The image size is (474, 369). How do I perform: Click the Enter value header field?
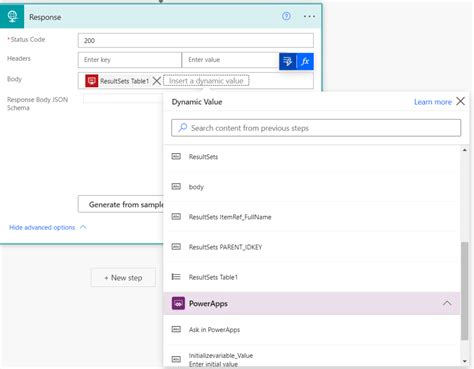tap(230, 60)
